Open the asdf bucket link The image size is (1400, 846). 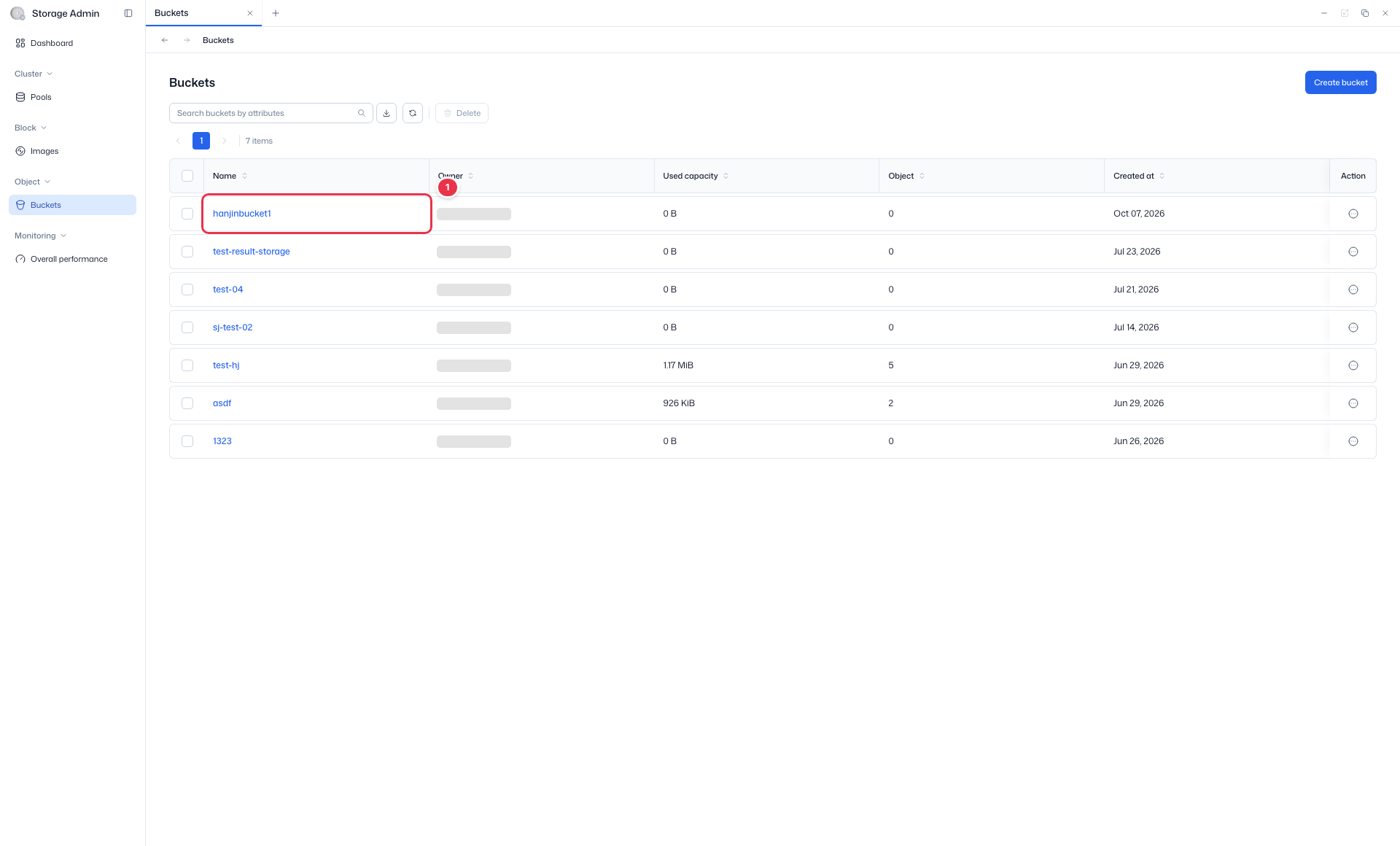[x=222, y=403]
